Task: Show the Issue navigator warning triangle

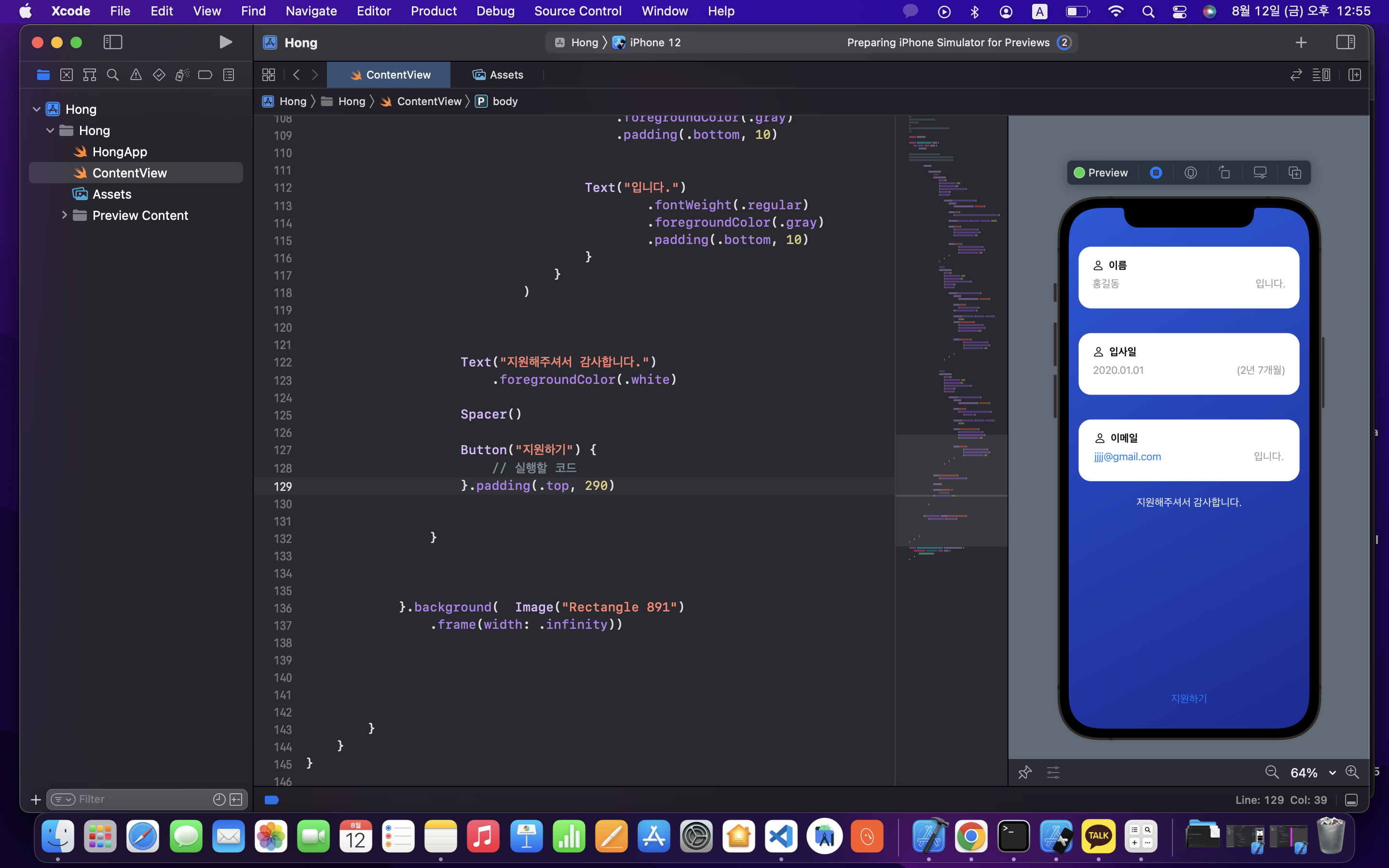Action: 136,75
